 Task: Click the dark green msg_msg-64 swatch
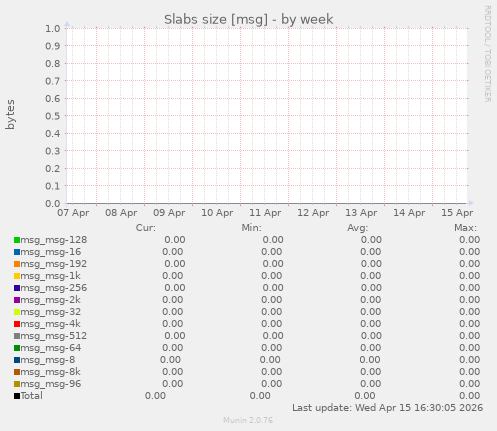point(17,348)
